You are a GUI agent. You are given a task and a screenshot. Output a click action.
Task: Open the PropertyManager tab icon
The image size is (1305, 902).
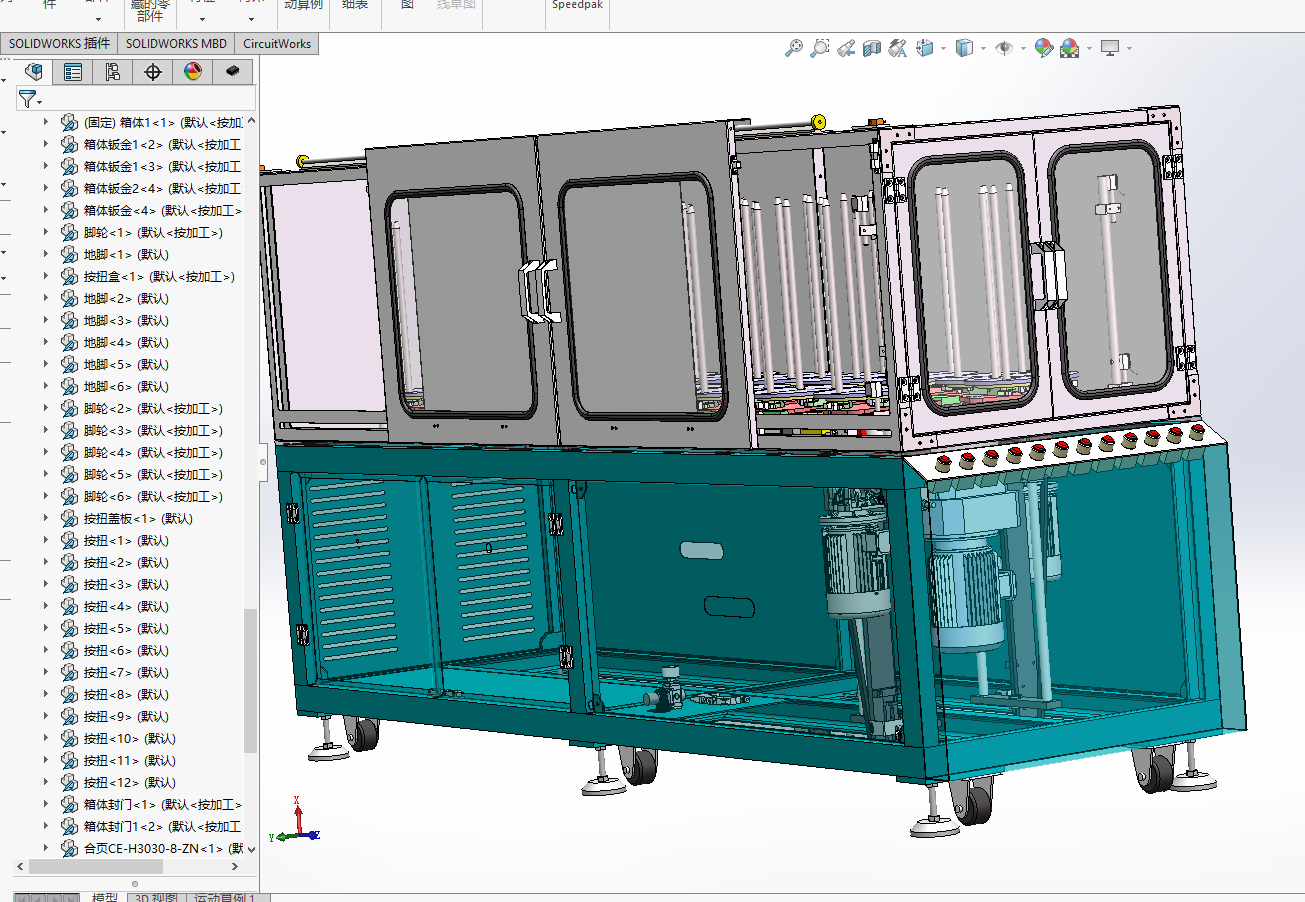tap(73, 72)
